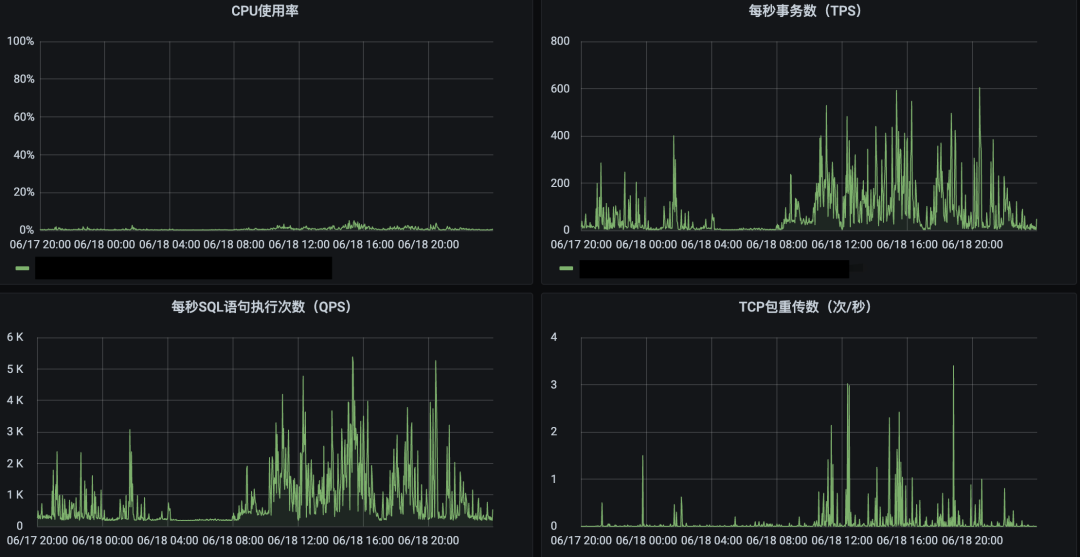This screenshot has height=557, width=1080.
Task: Click the 4 K label on QPS chart axis
Action: 16,400
